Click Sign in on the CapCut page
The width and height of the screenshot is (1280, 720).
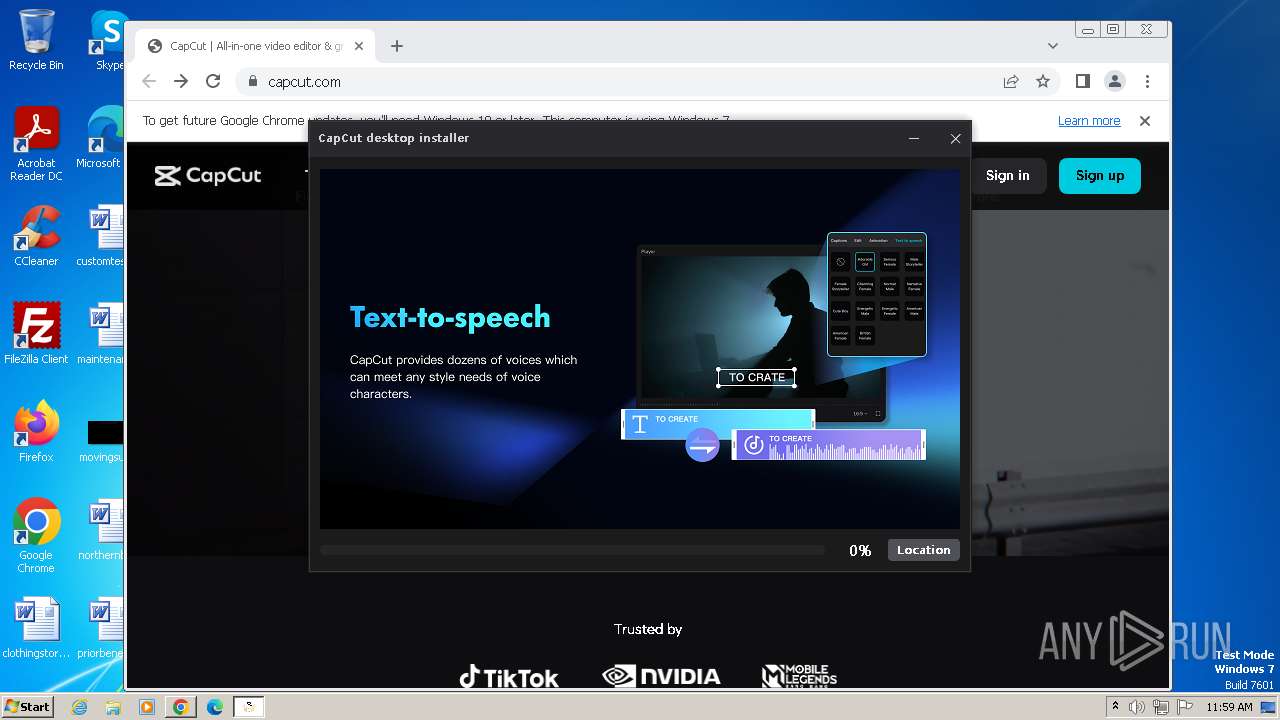click(x=1007, y=175)
